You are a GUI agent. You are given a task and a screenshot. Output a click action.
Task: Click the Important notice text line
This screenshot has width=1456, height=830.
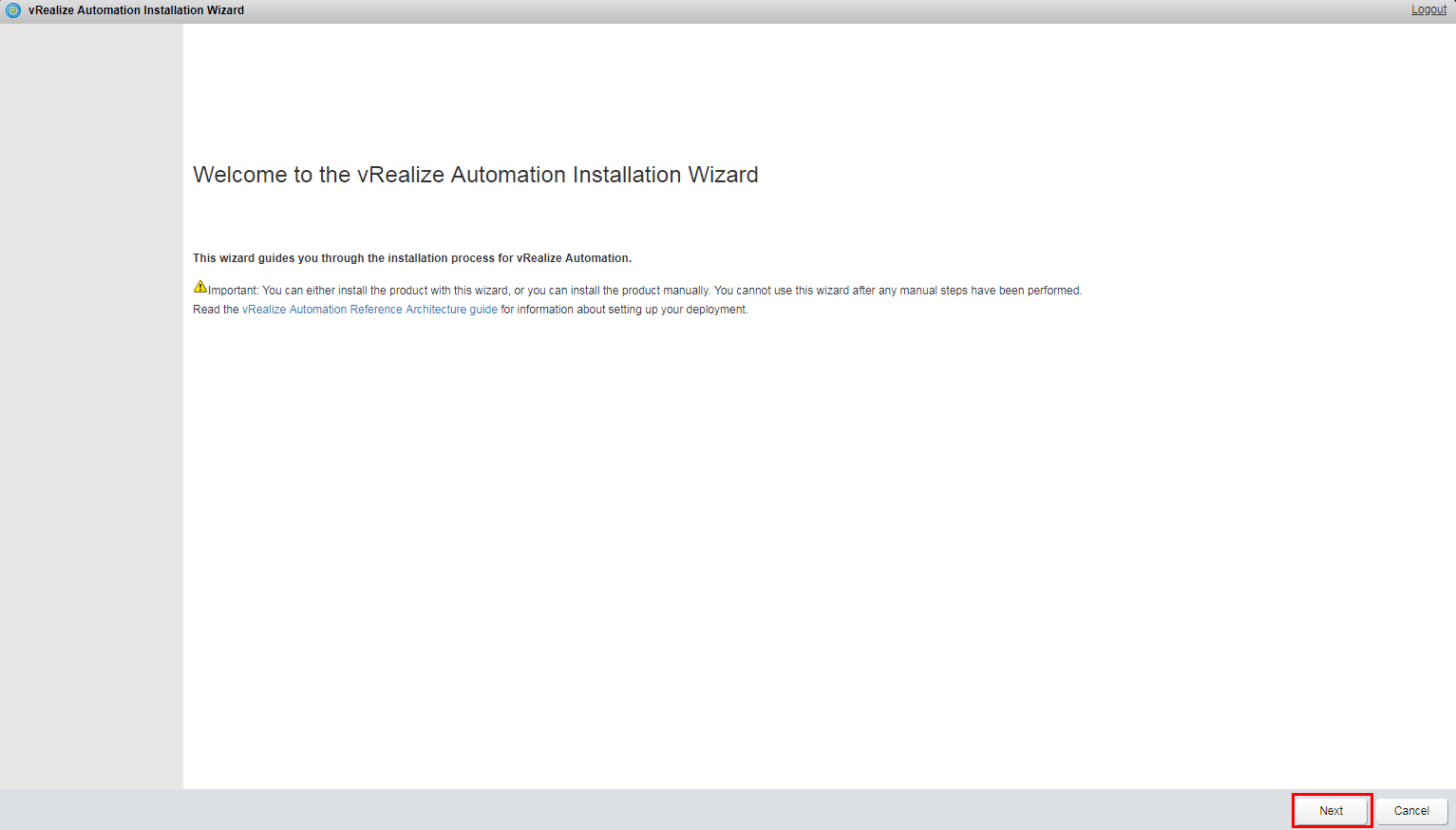[645, 291]
